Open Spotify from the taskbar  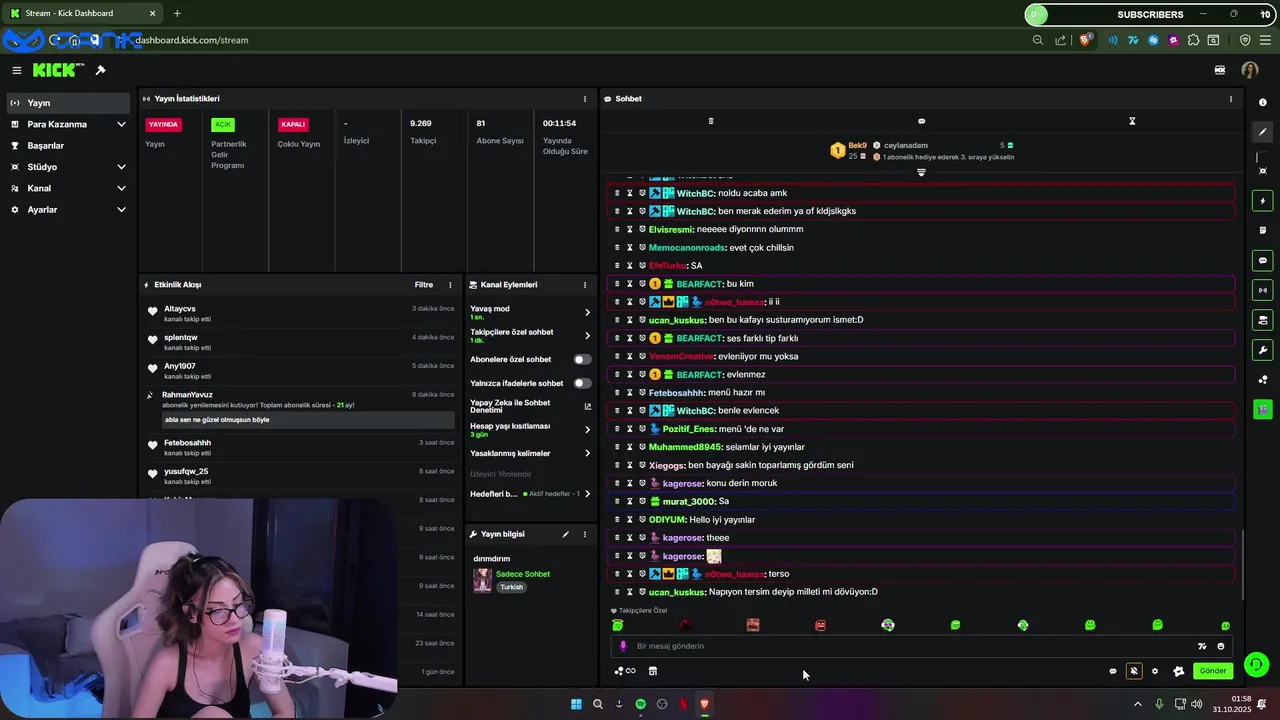click(x=640, y=704)
